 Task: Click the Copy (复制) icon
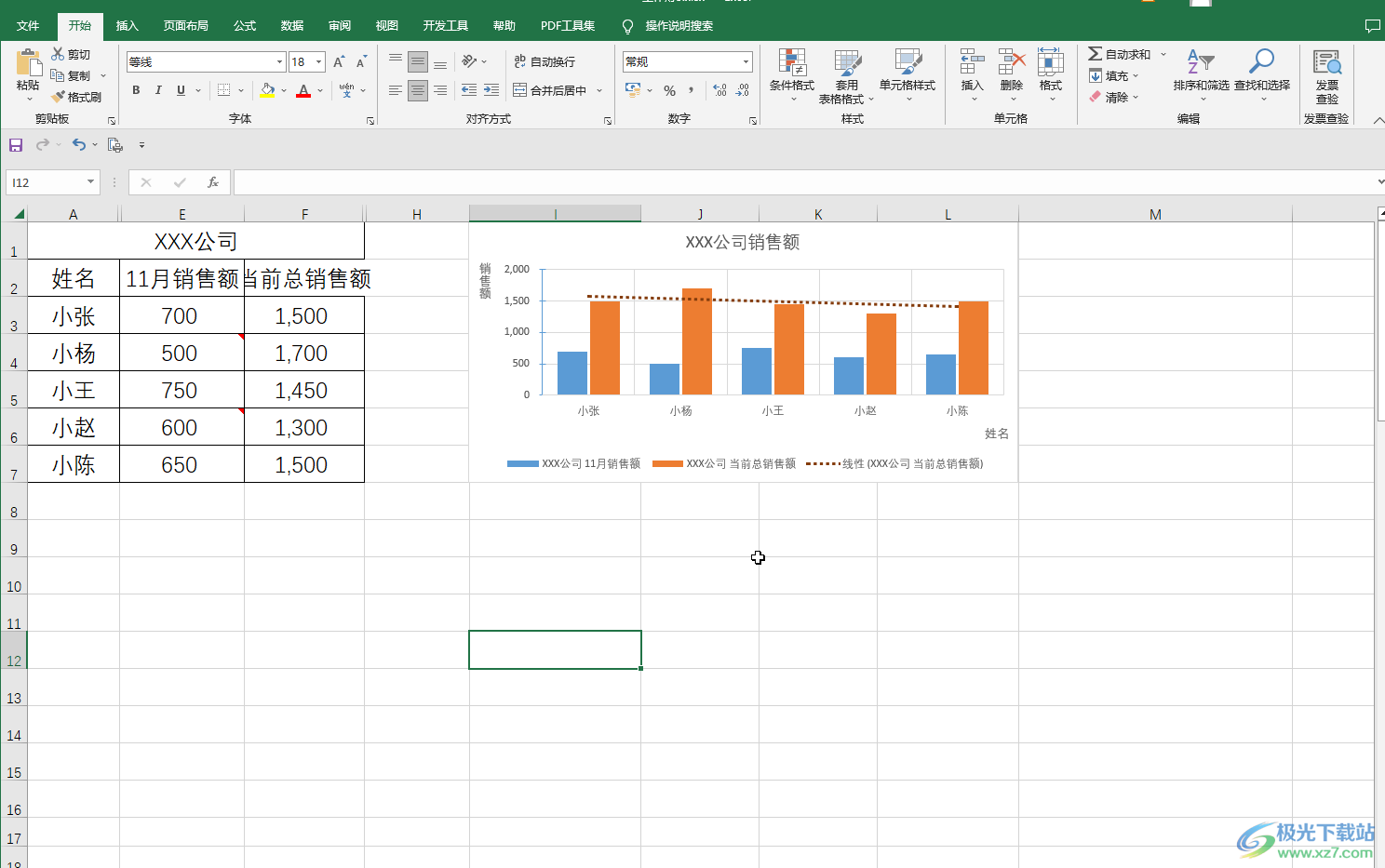[x=59, y=75]
